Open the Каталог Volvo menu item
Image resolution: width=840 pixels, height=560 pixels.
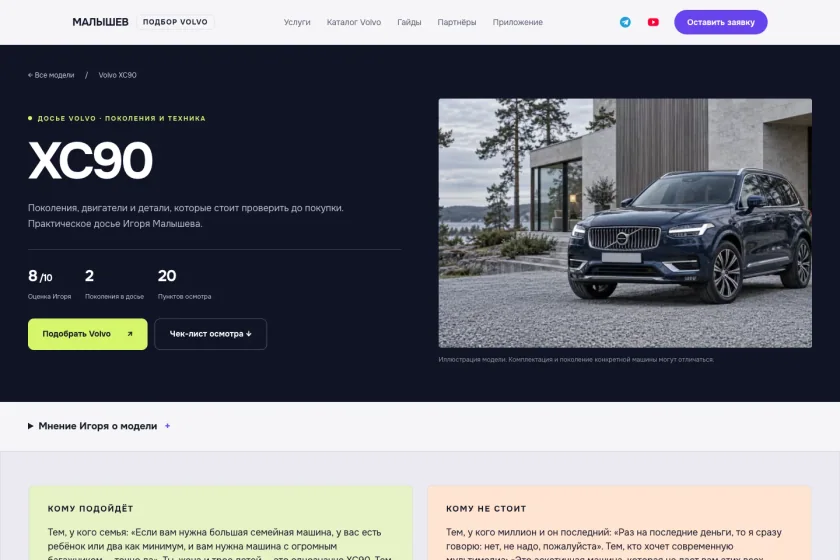click(x=354, y=23)
